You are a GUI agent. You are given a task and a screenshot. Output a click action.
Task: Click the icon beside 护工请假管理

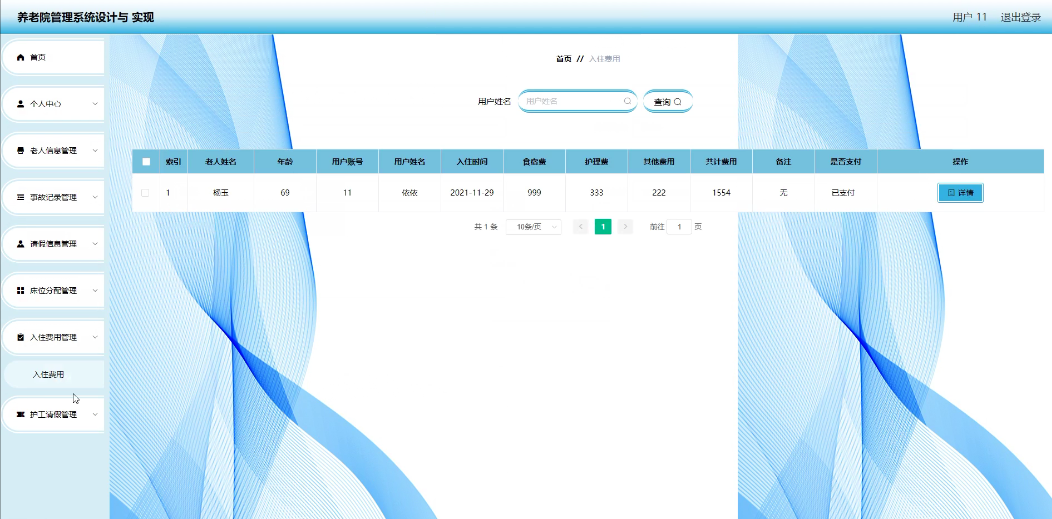pyautogui.click(x=20, y=414)
